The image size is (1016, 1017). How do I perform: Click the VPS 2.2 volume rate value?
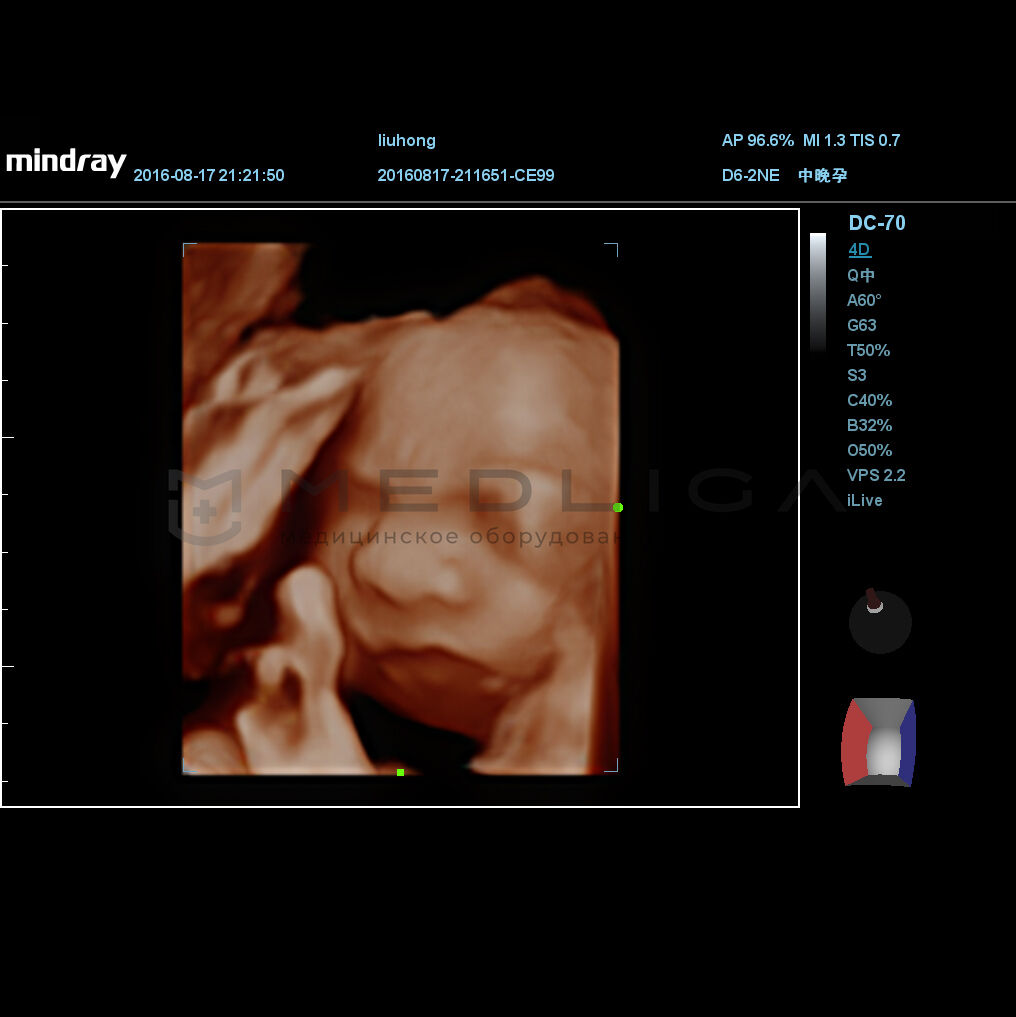click(876, 476)
